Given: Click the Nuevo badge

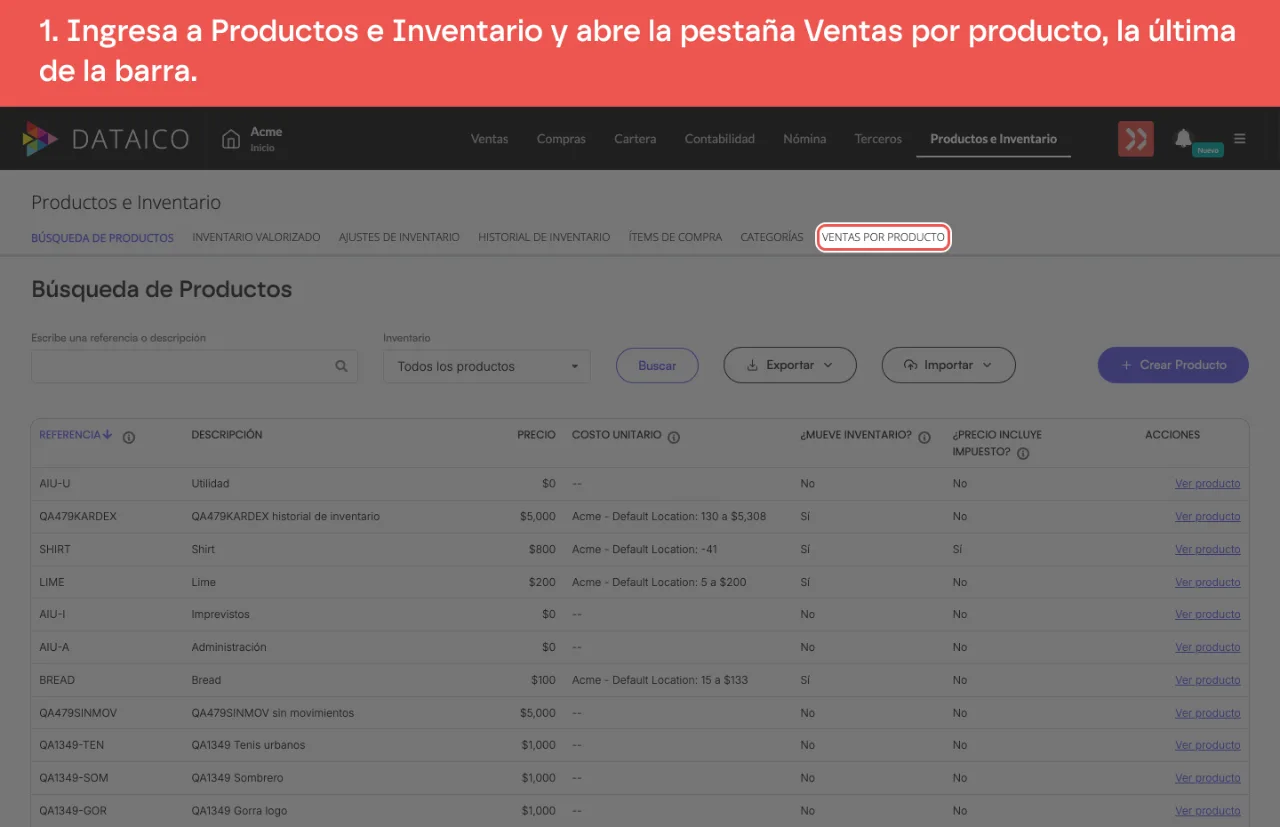Looking at the screenshot, I should pyautogui.click(x=1208, y=150).
